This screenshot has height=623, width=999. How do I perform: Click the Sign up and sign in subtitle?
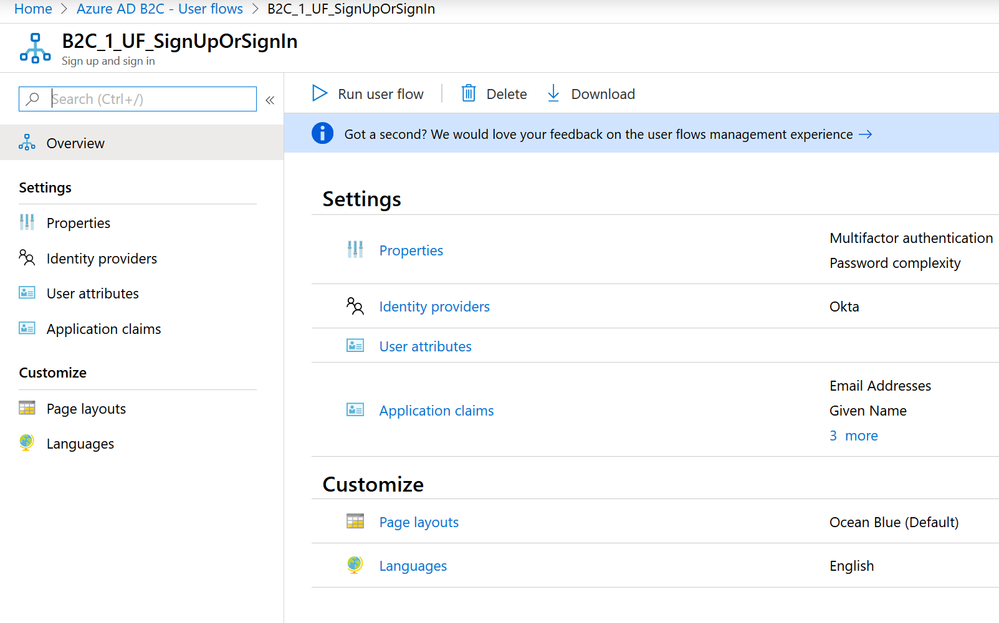(x=108, y=61)
